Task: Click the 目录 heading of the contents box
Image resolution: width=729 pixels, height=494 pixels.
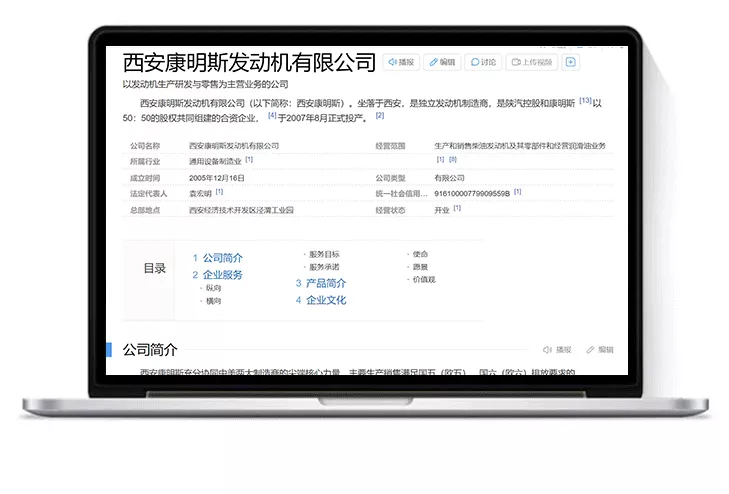Action: click(154, 268)
